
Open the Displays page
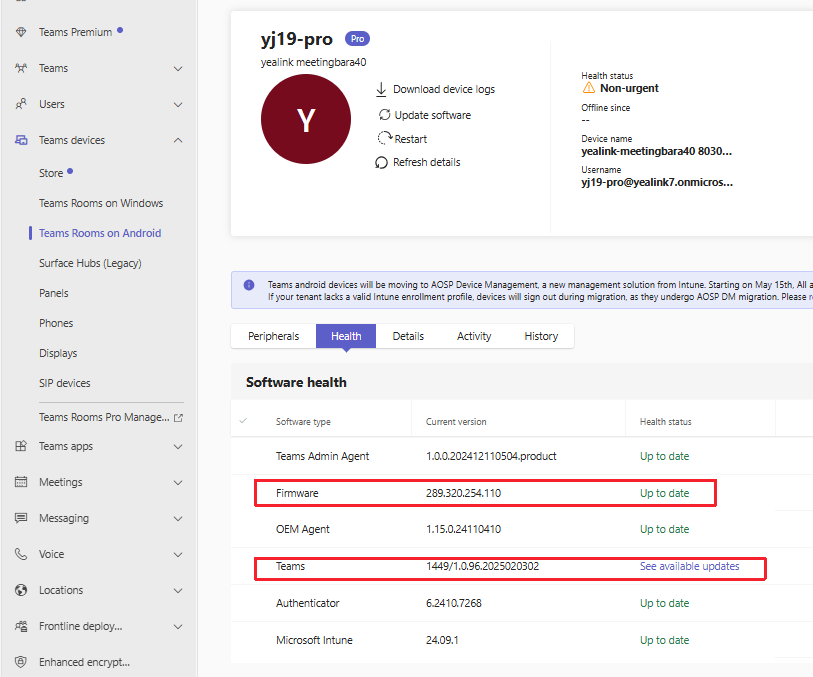58,354
